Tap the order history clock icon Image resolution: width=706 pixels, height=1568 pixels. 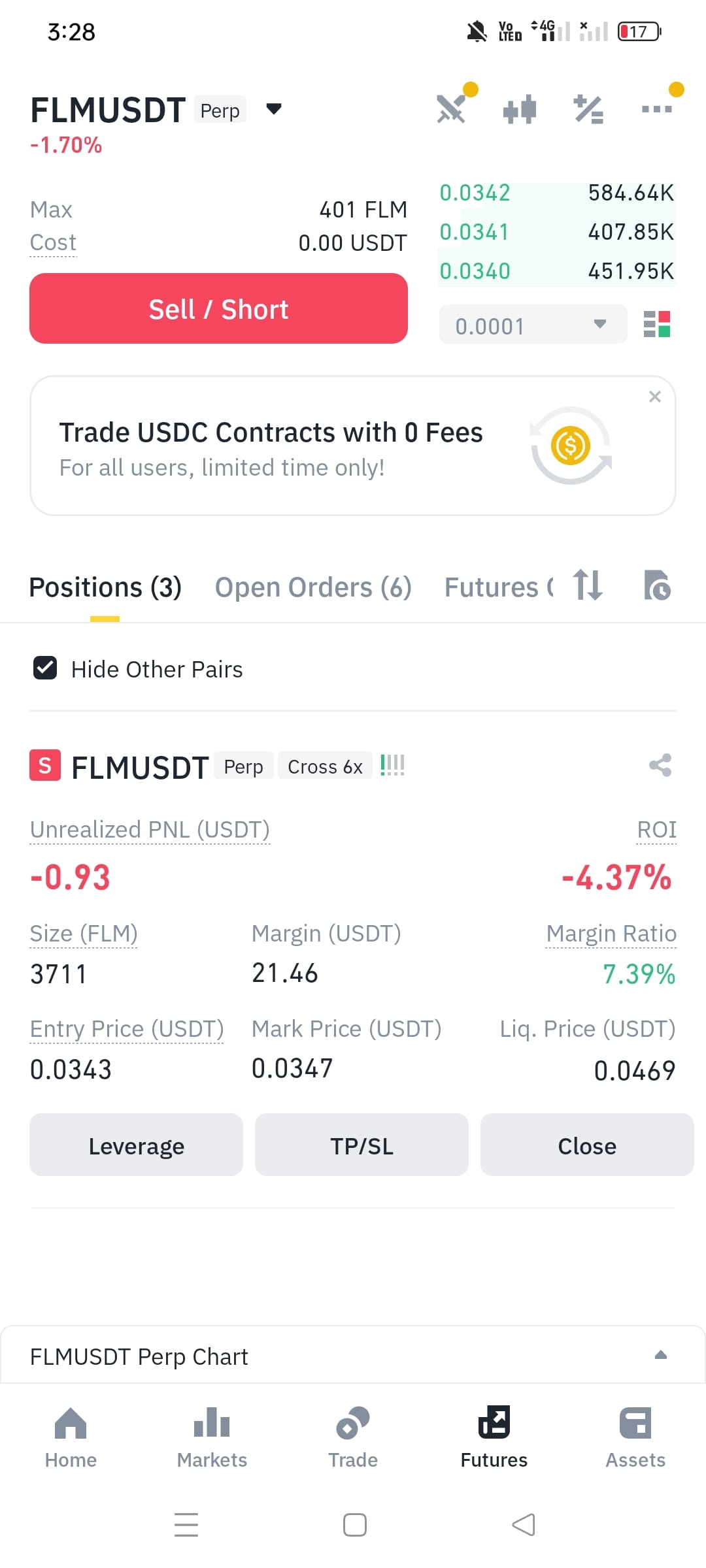(x=657, y=585)
